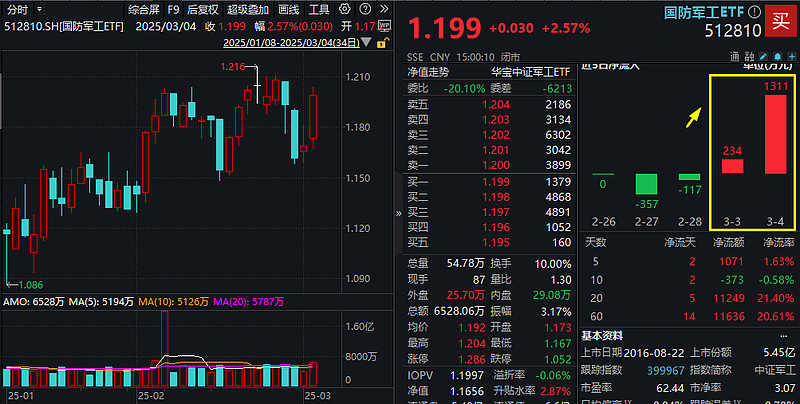
Task: Click the 融 margin trading tag
Action: 749,57
